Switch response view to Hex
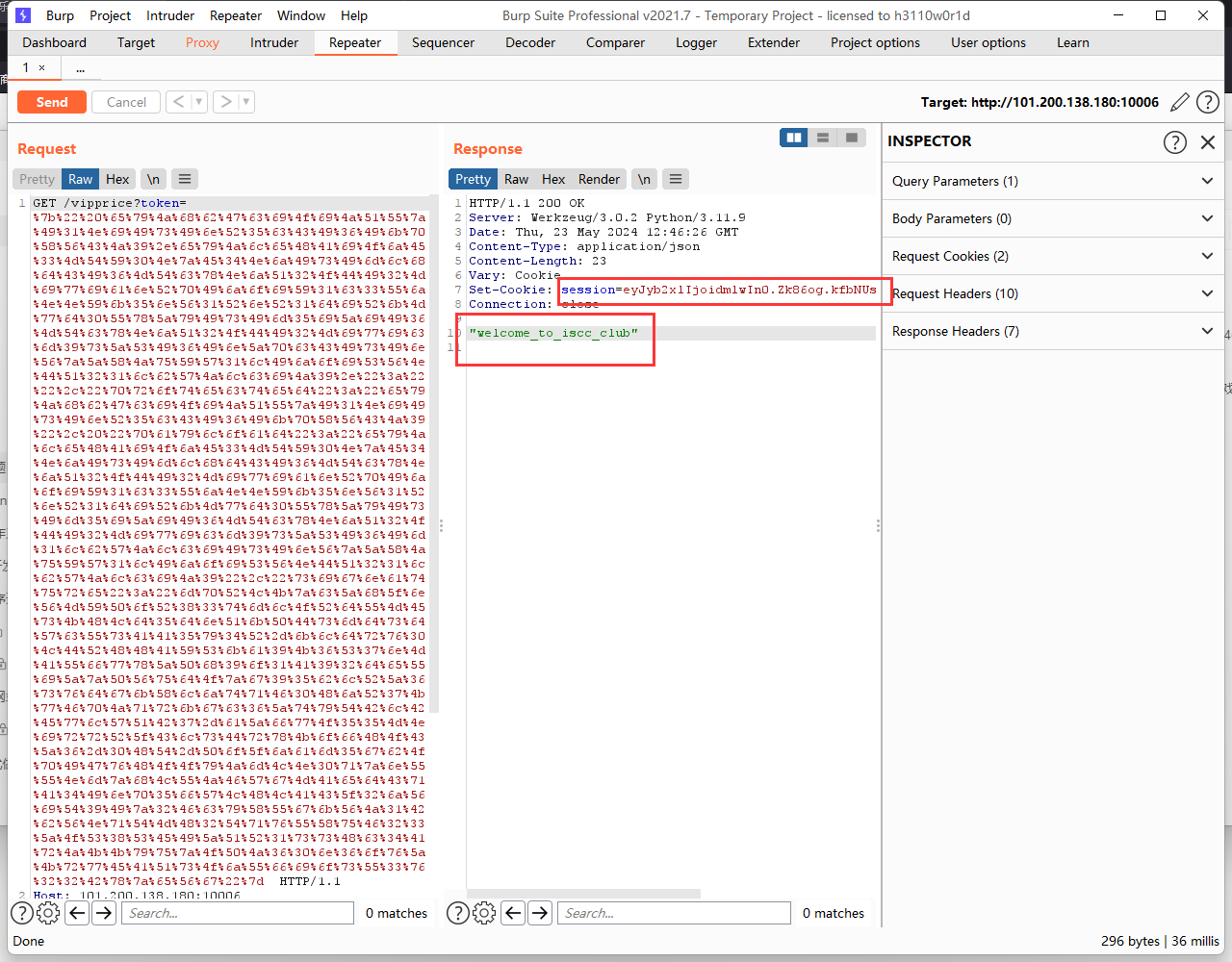The width and height of the screenshot is (1232, 962). 553,179
